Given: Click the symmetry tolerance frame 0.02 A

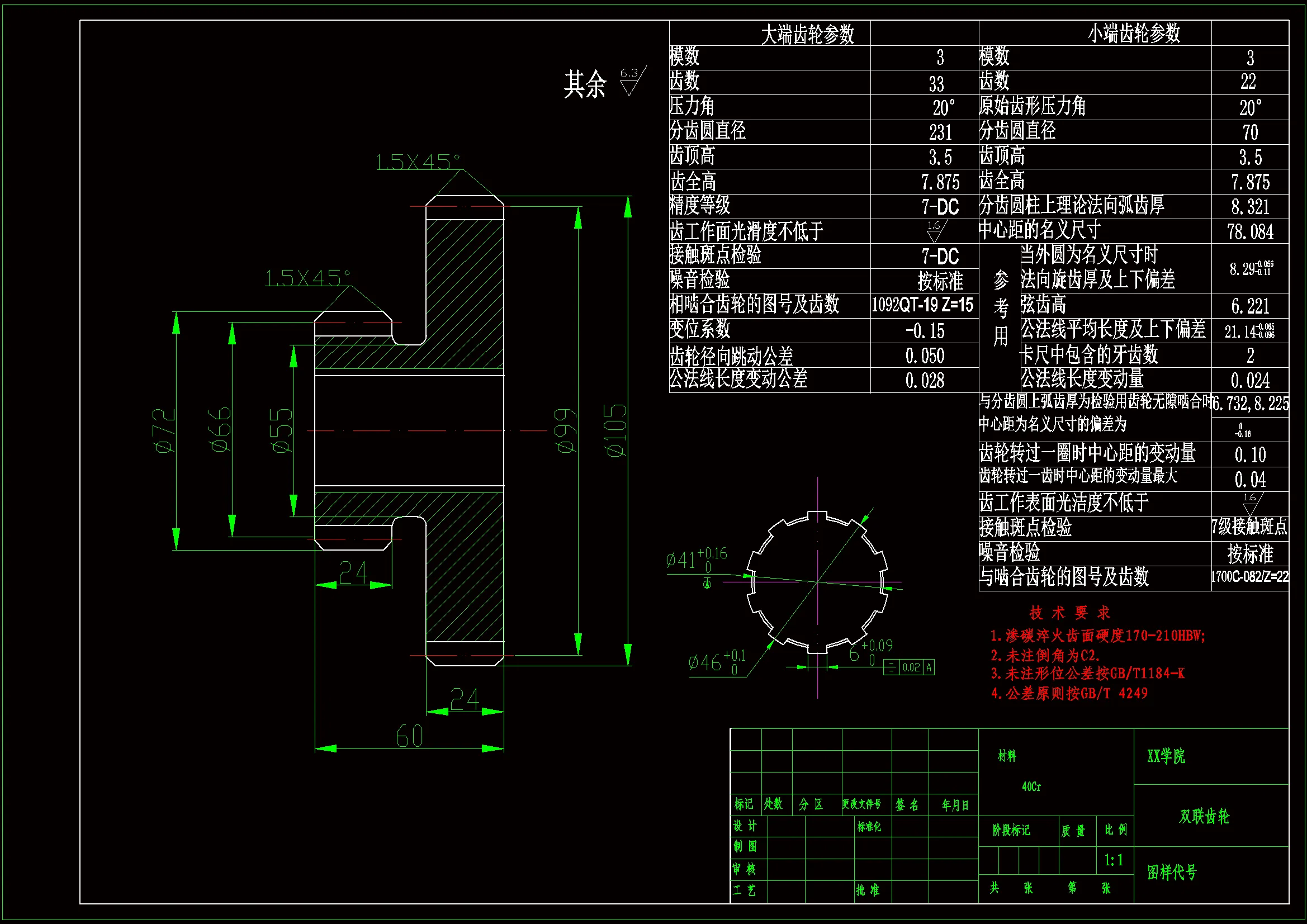Looking at the screenshot, I should tap(908, 667).
